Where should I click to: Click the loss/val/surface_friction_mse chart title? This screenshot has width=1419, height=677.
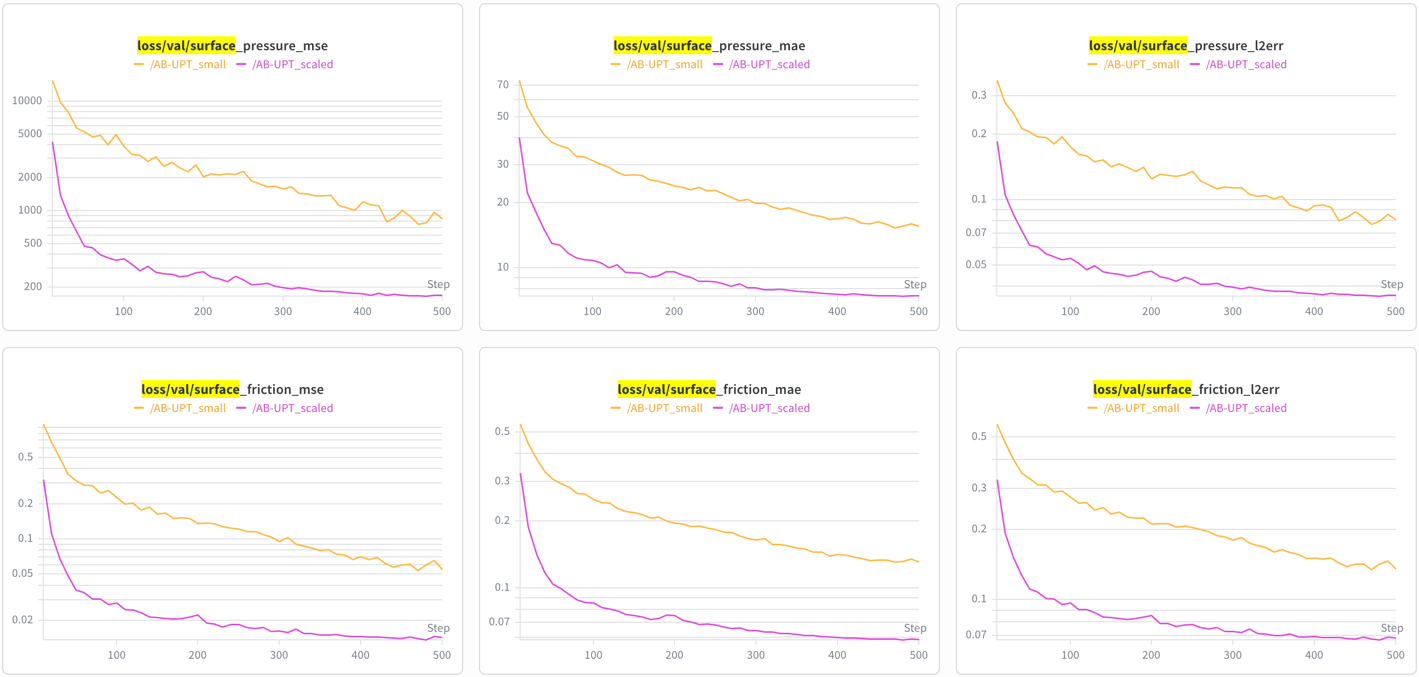coord(232,390)
